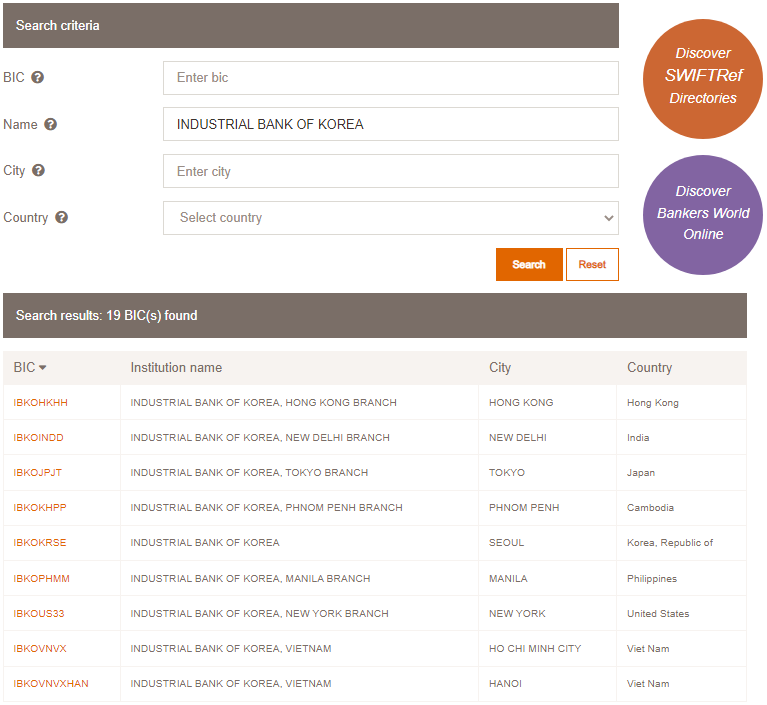767x705 pixels.
Task: Open Discover SWIFTRef Directories circle
Action: [x=702, y=79]
